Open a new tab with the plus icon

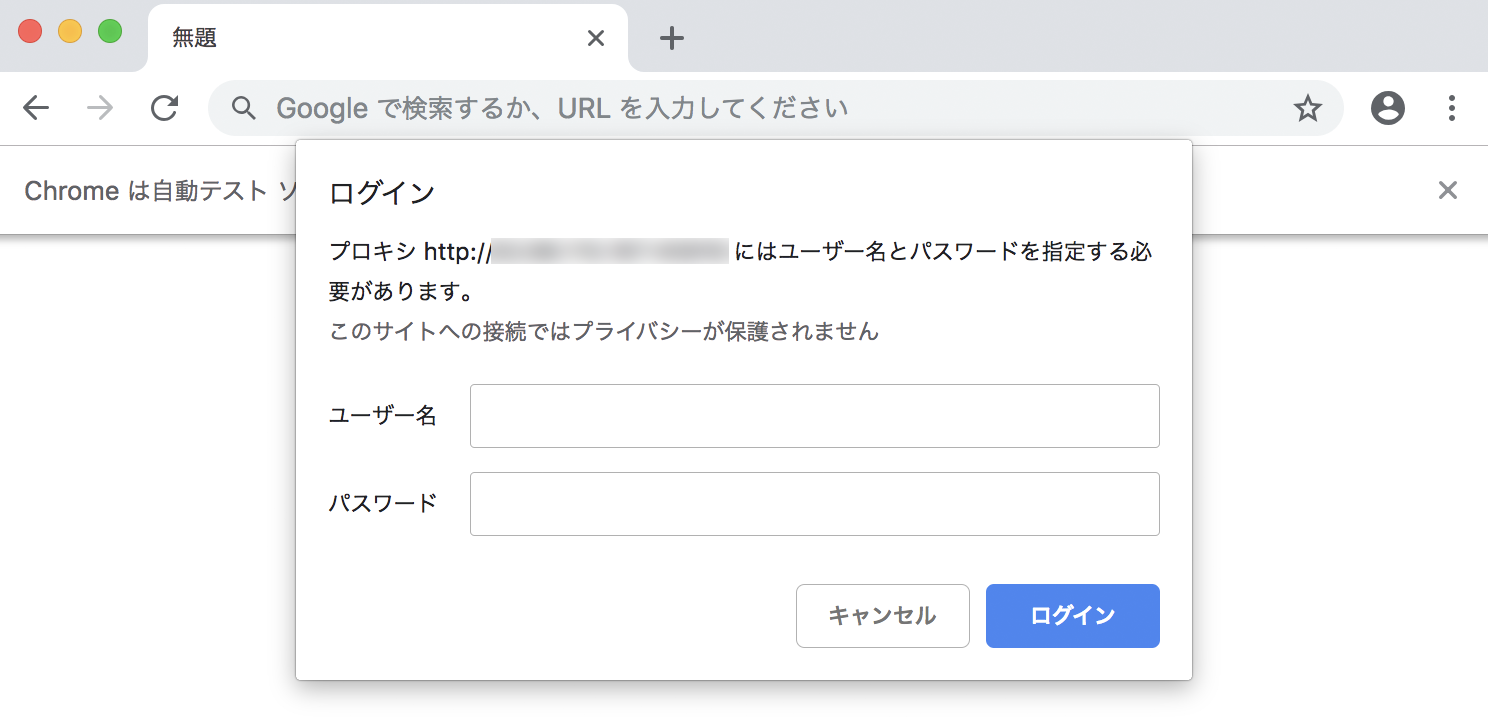670,38
